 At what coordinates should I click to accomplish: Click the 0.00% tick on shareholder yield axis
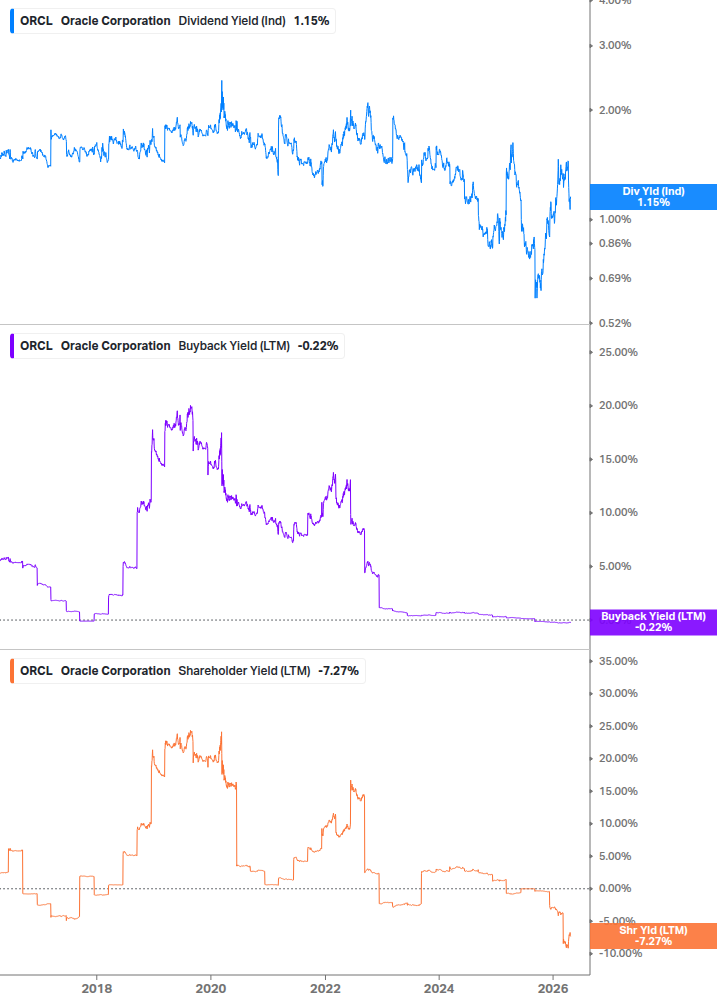(x=615, y=888)
